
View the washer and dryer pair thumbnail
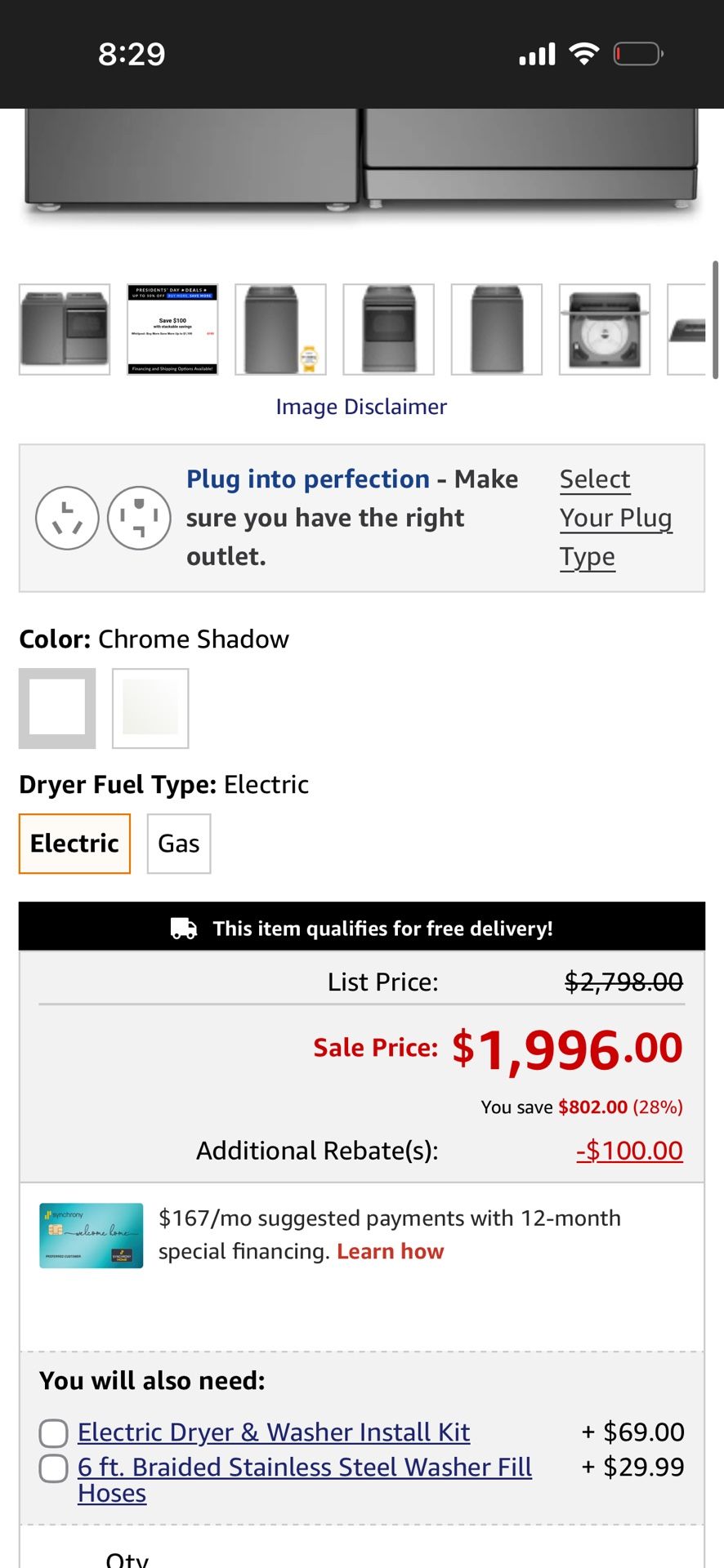(65, 329)
